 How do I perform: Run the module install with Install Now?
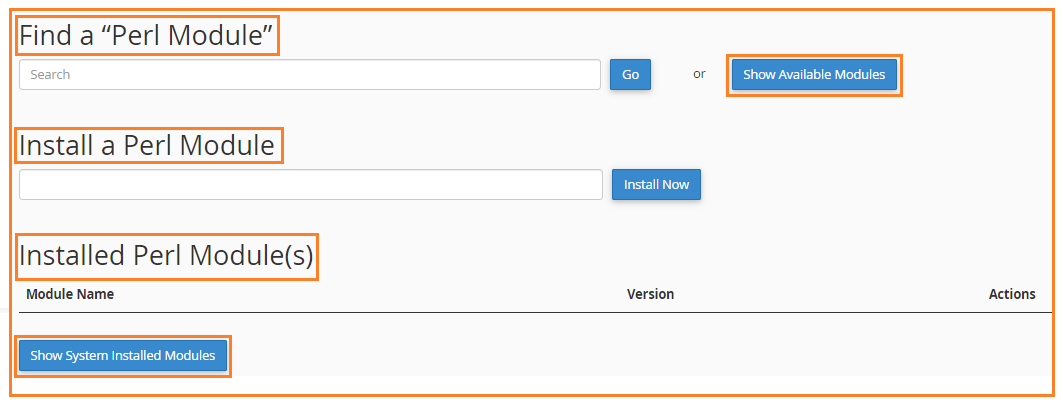click(x=656, y=185)
